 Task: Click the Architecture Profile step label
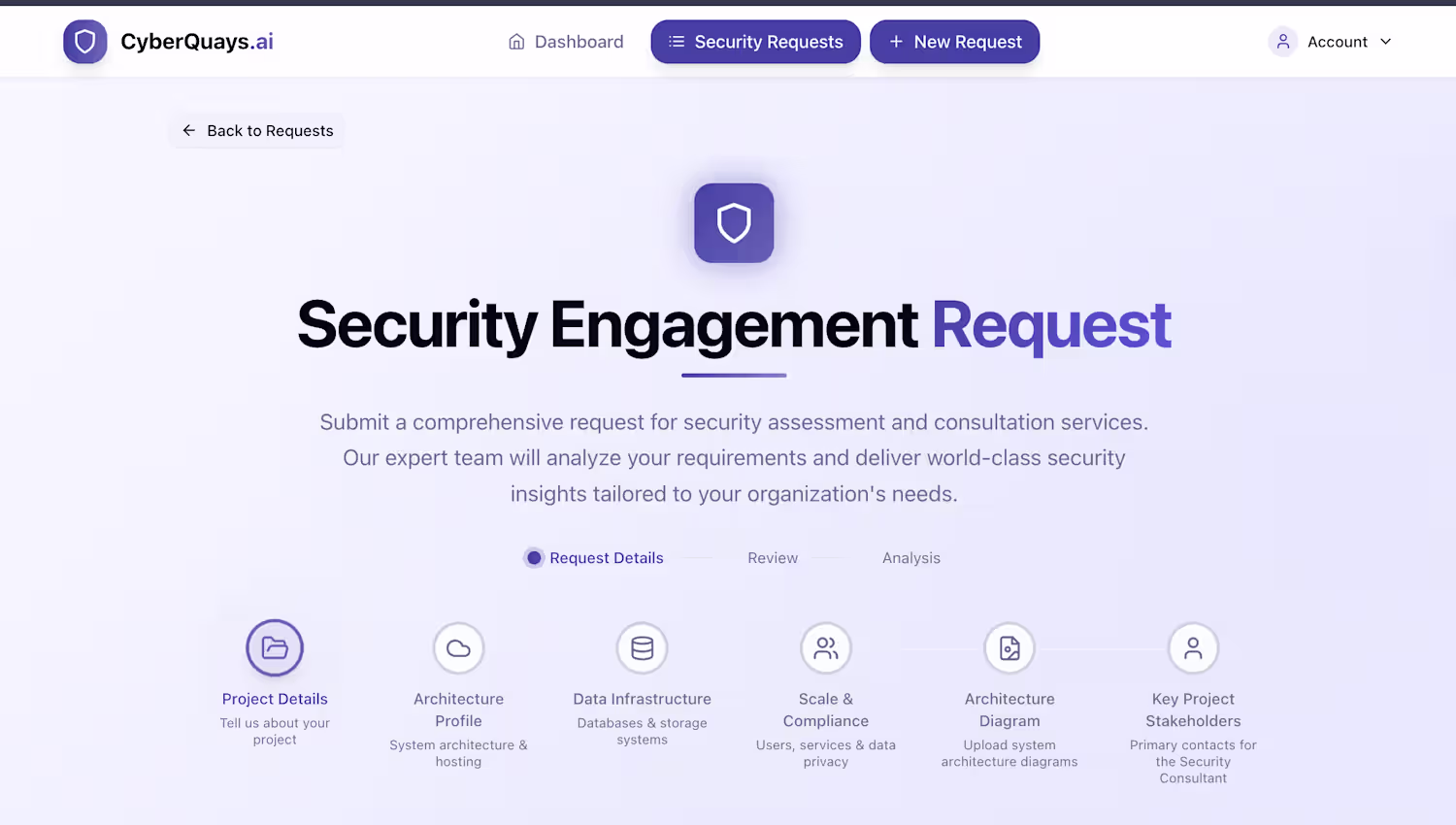click(458, 709)
